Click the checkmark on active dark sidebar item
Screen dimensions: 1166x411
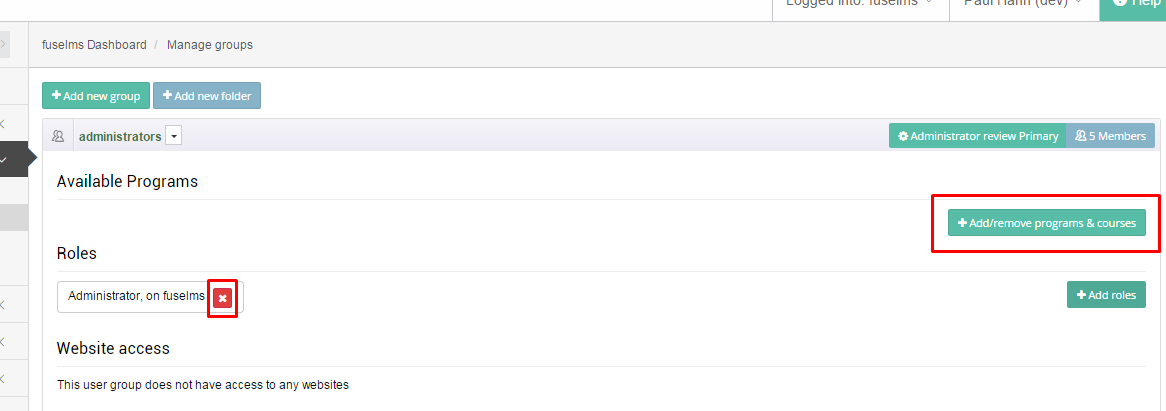(x=4, y=160)
